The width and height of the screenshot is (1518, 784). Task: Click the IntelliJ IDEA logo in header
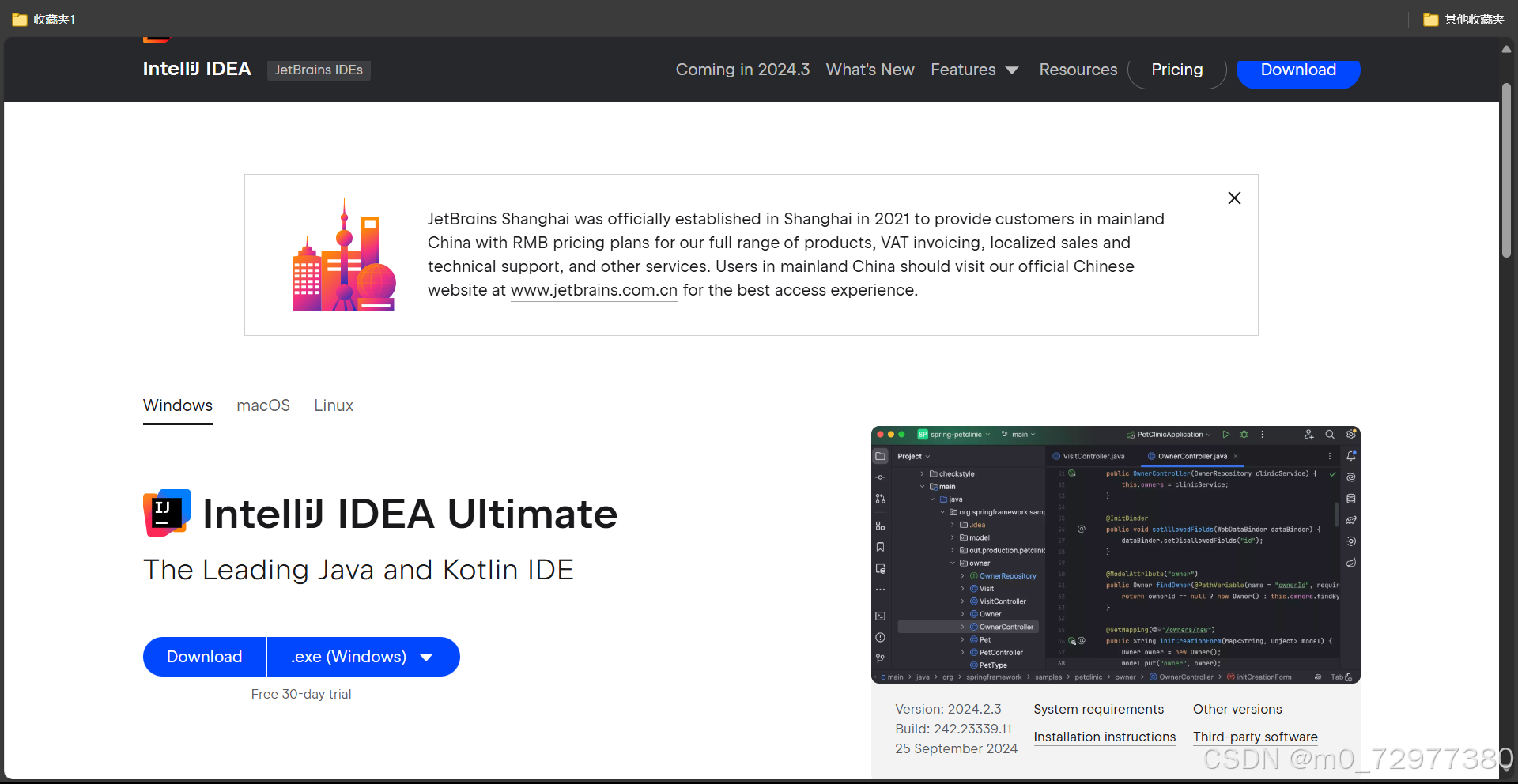[x=197, y=69]
